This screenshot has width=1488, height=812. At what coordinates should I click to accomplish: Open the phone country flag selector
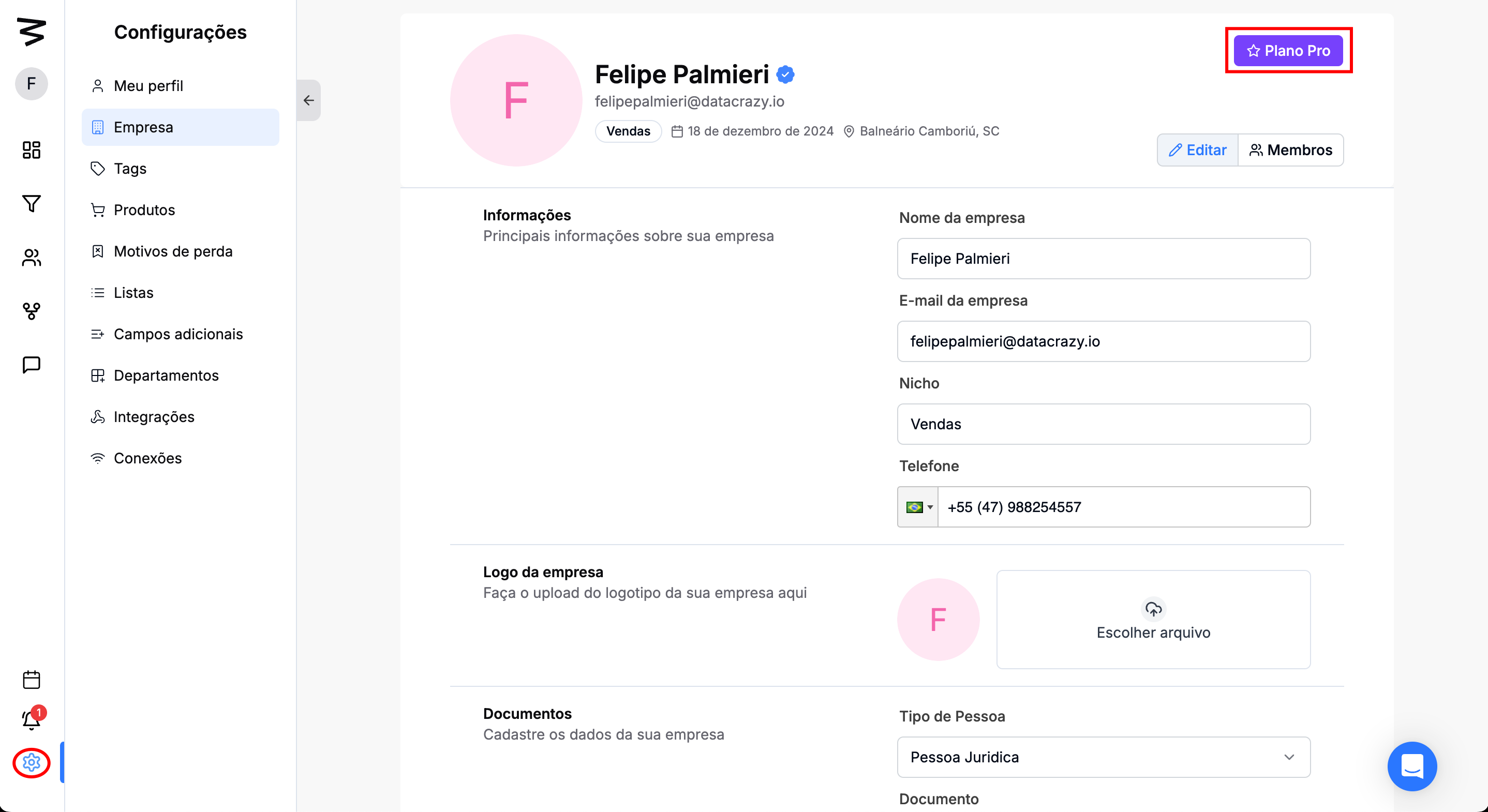pyautogui.click(x=918, y=507)
